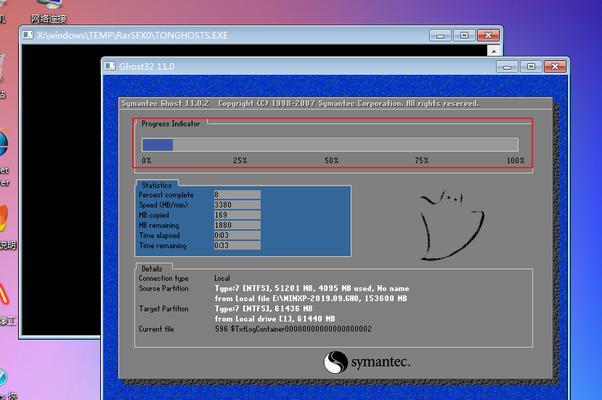Click the Symantec Ghost 11.0.2 copyright header
The width and height of the screenshot is (602, 400).
(x=300, y=103)
